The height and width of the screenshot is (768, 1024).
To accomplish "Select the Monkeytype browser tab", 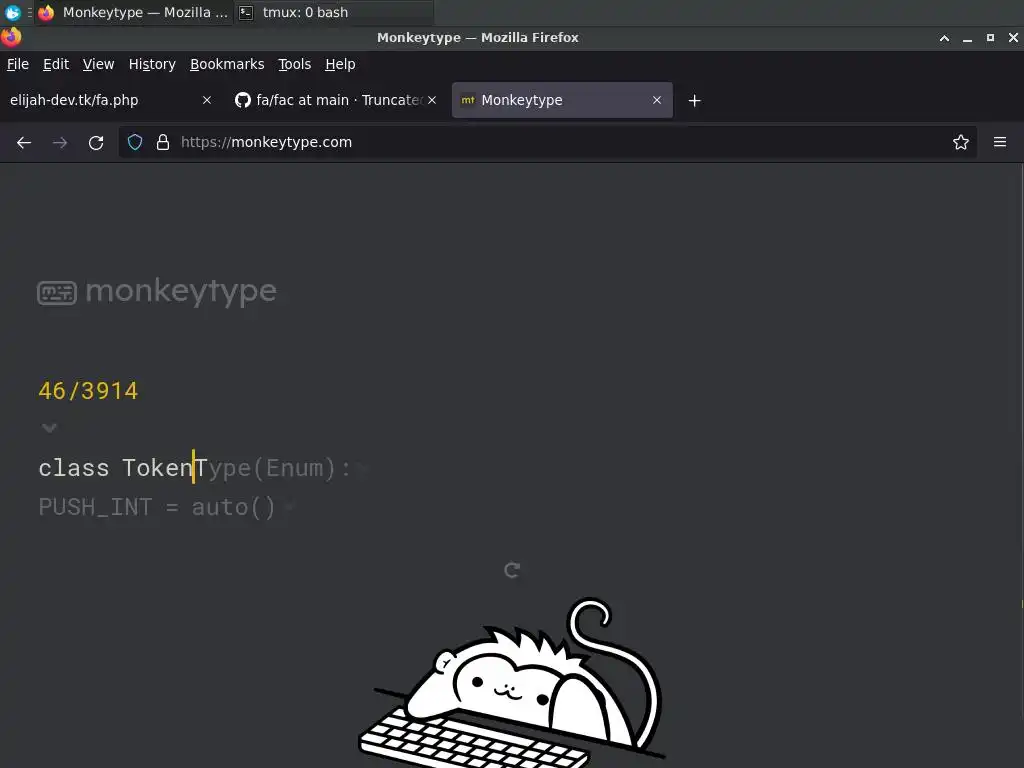I will [x=562, y=100].
